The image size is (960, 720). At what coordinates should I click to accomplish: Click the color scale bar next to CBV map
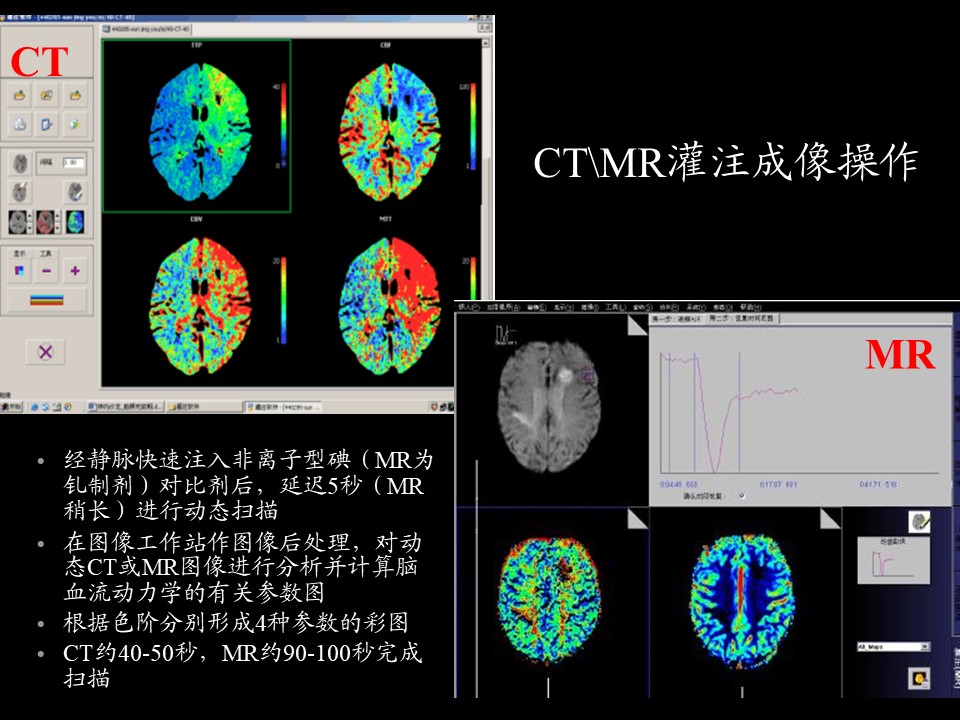point(283,300)
